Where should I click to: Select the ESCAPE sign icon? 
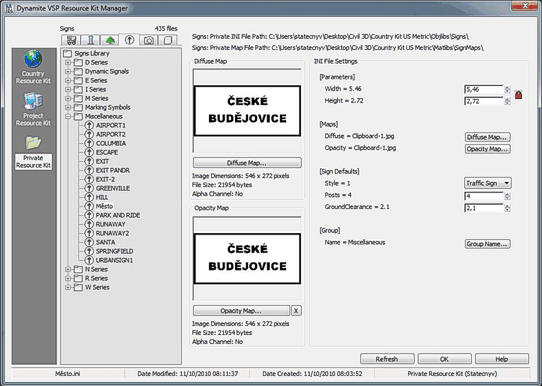[x=89, y=152]
